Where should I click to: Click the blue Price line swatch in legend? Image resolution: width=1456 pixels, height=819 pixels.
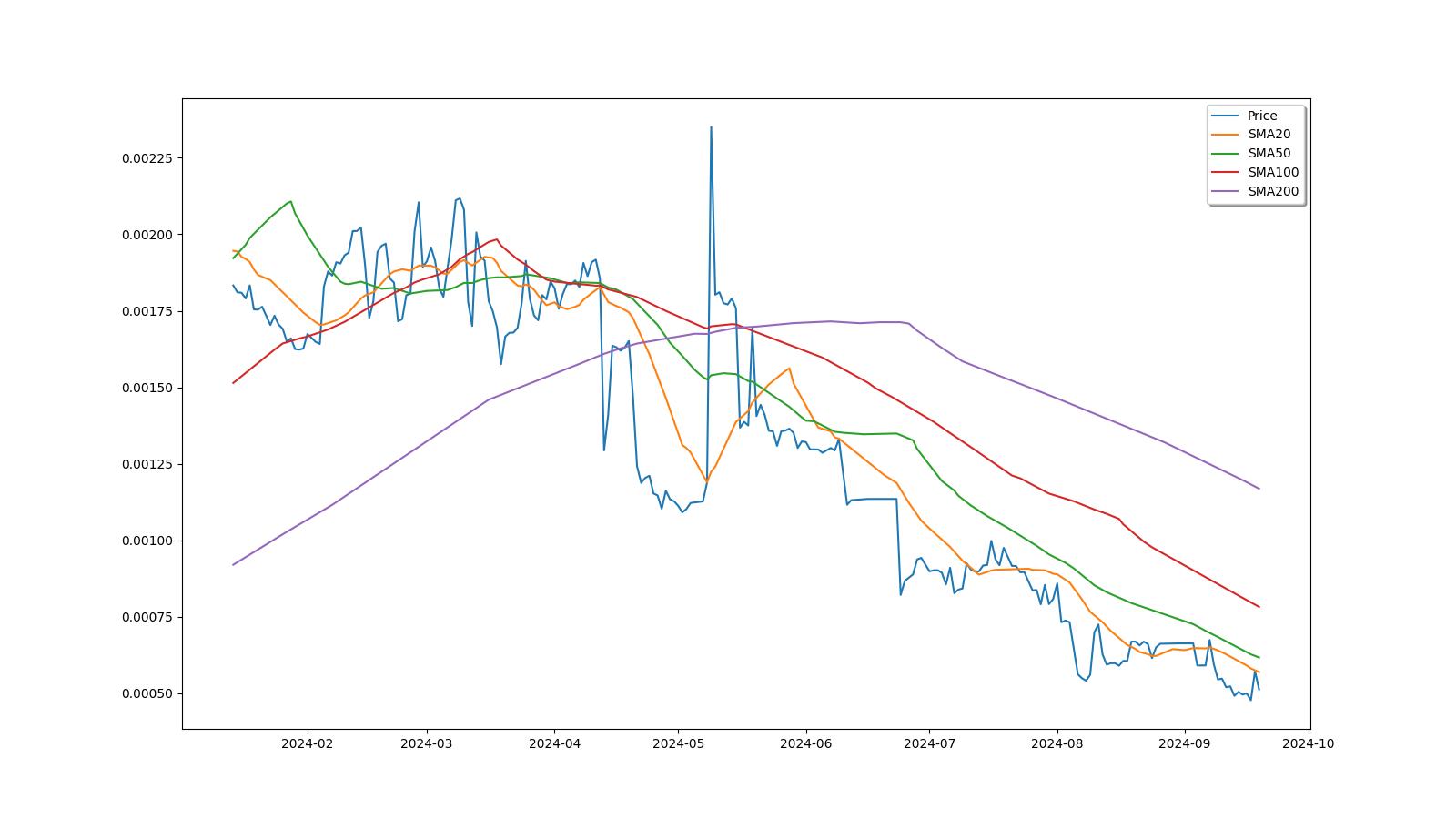tap(1226, 116)
